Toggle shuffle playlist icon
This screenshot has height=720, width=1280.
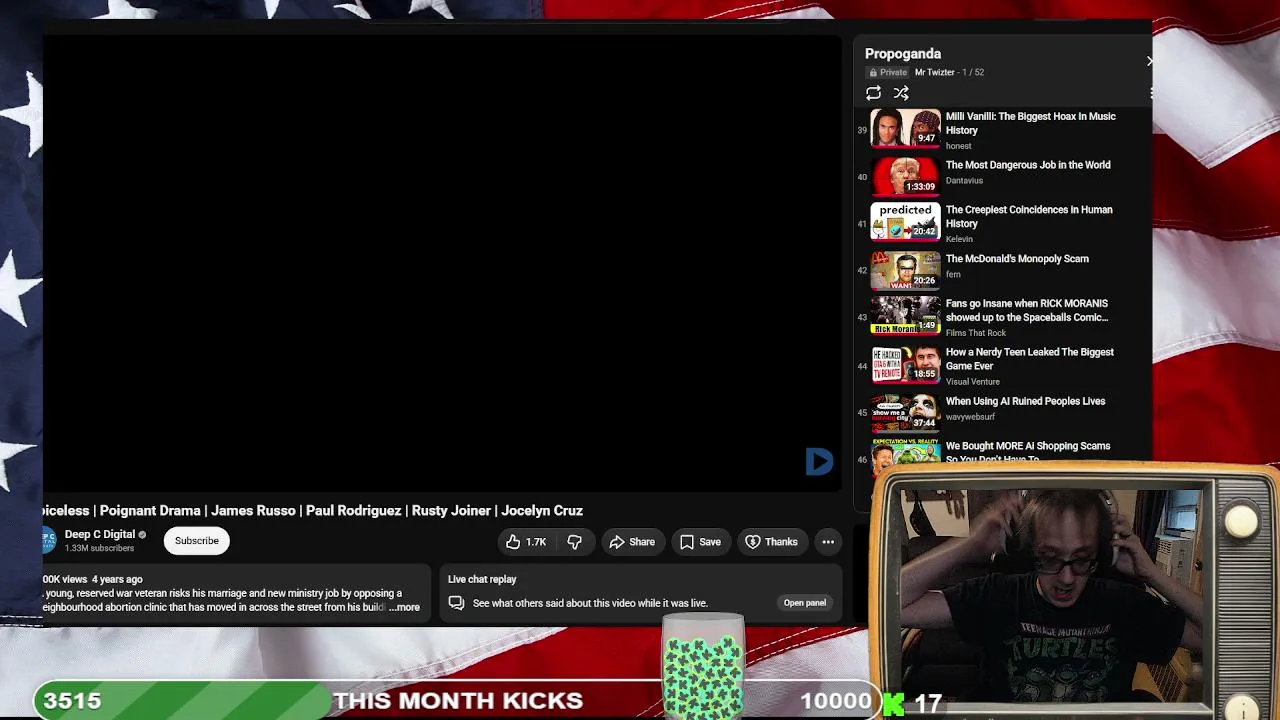point(901,93)
